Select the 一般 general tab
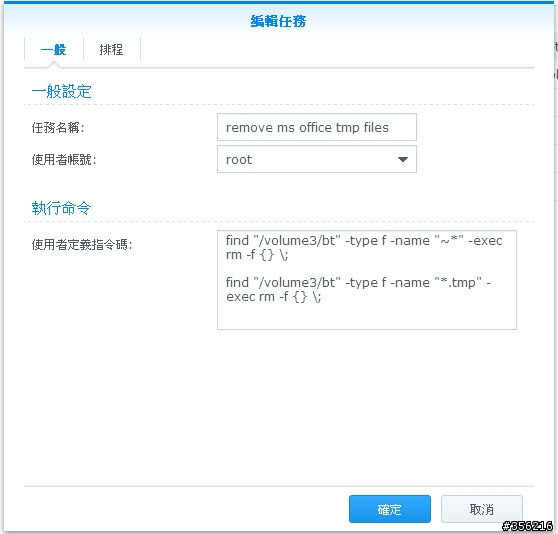This screenshot has width=558, height=534. pos(53,49)
